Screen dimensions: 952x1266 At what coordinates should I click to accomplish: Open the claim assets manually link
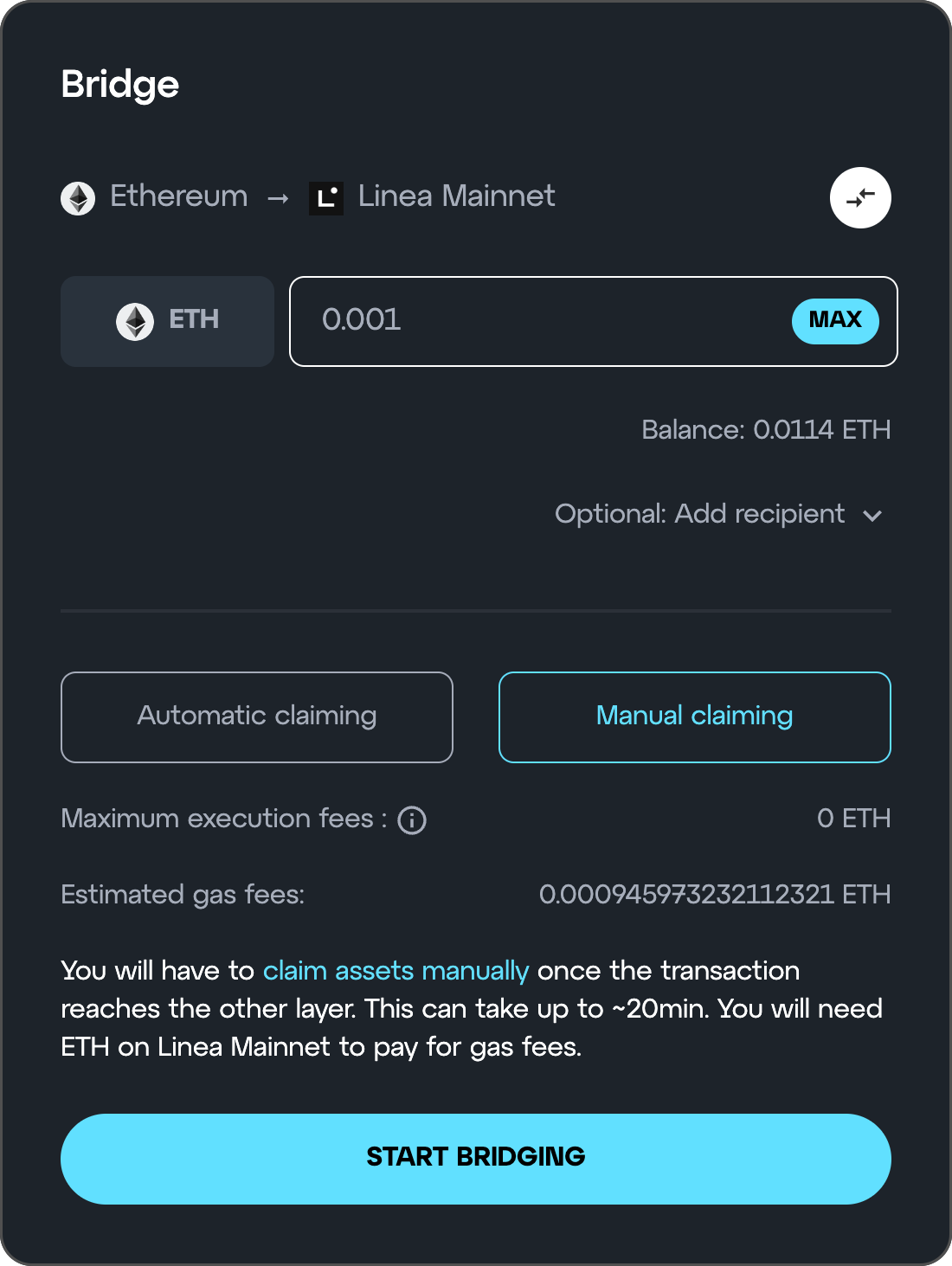point(396,971)
